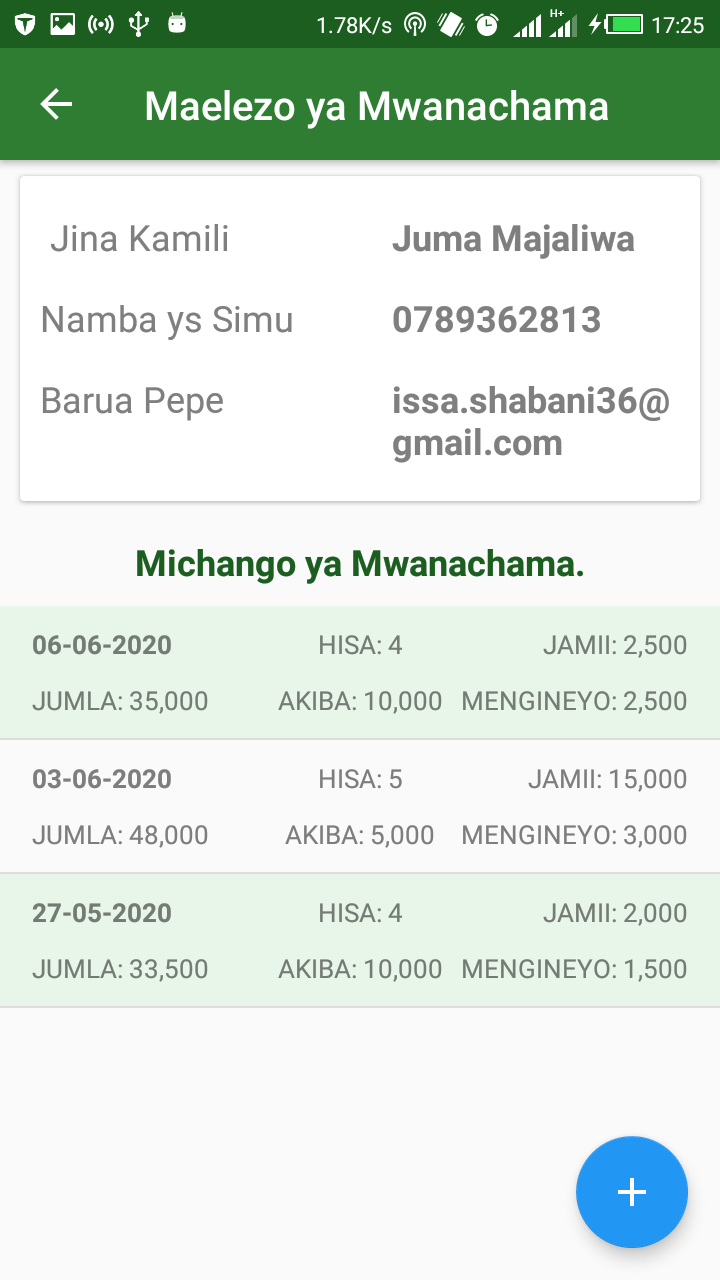Tap the battery icon in status bar
This screenshot has width=720, height=1280.
point(625,24)
